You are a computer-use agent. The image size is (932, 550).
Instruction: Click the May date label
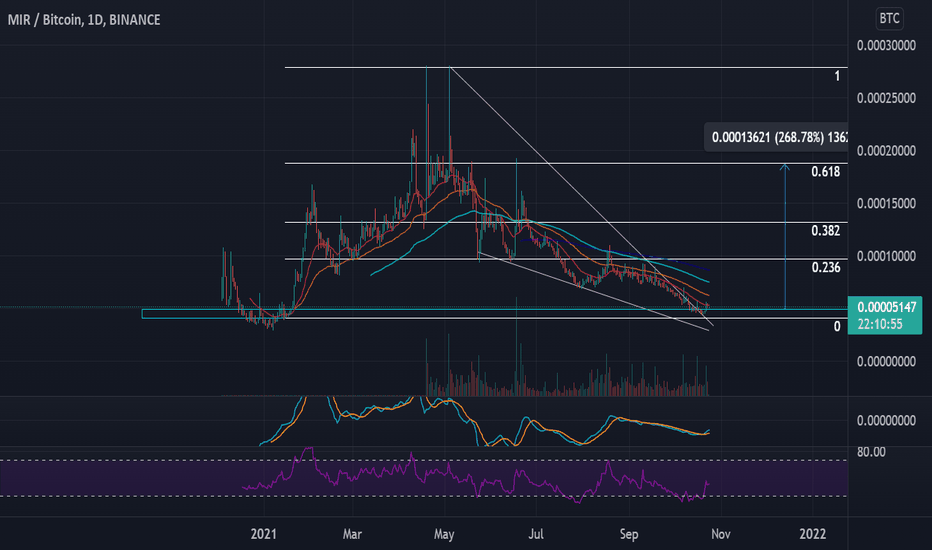444,534
